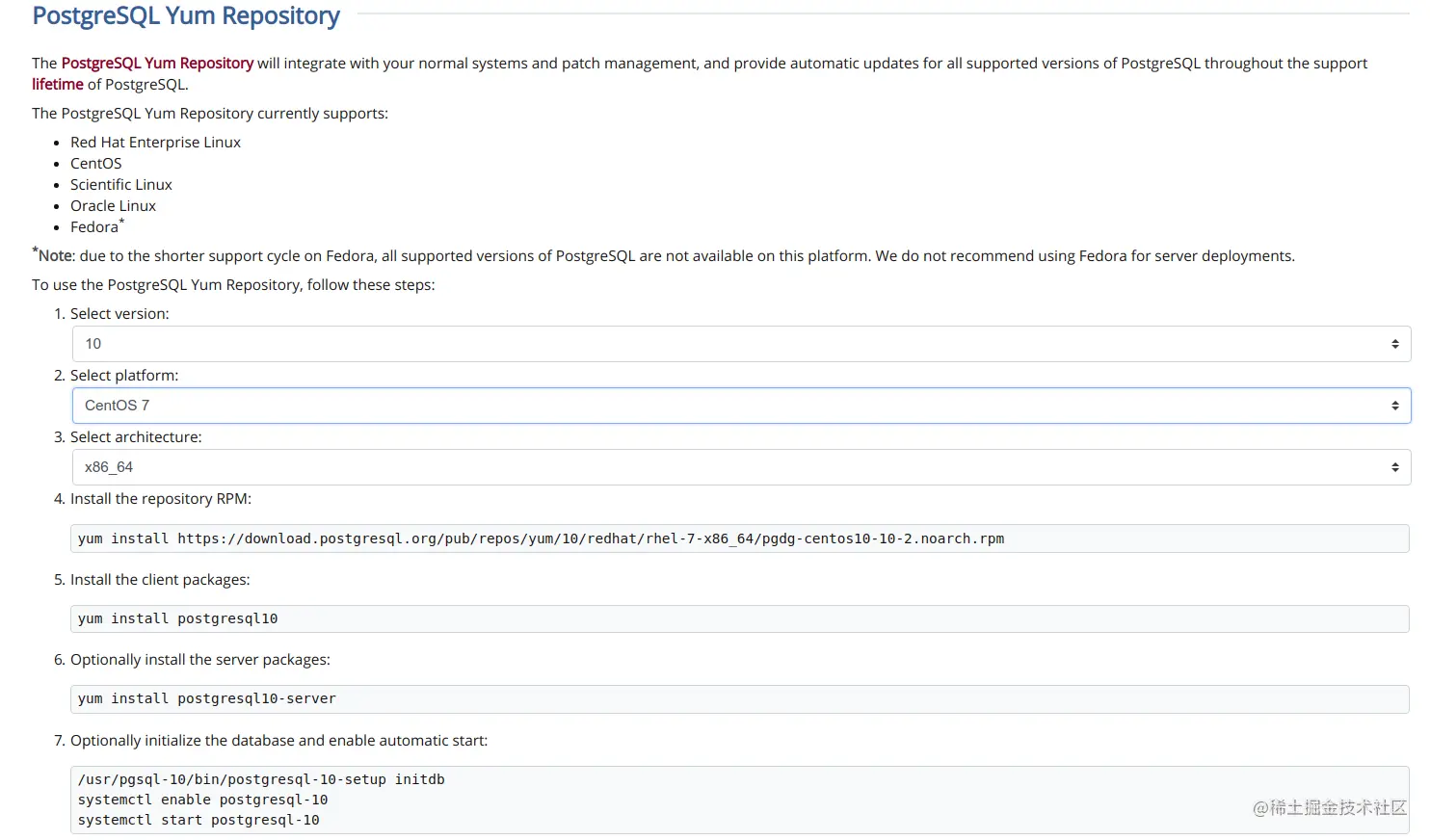
Task: Click the Red Hat Enterprise Linux list item
Action: (155, 143)
